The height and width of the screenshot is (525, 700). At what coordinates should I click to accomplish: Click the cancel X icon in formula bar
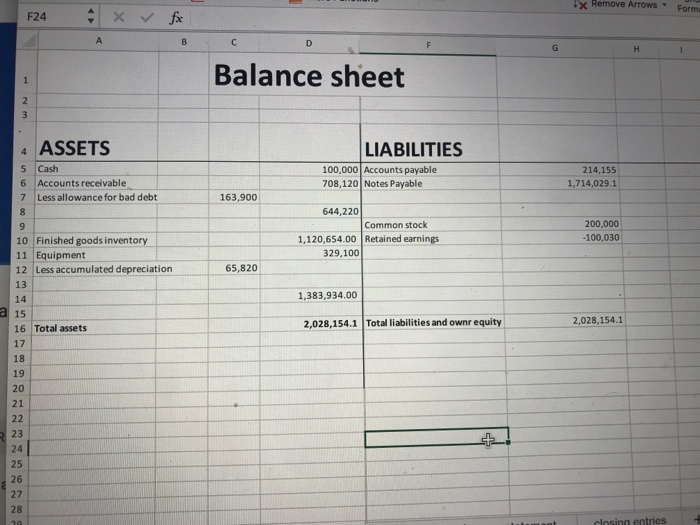click(118, 17)
